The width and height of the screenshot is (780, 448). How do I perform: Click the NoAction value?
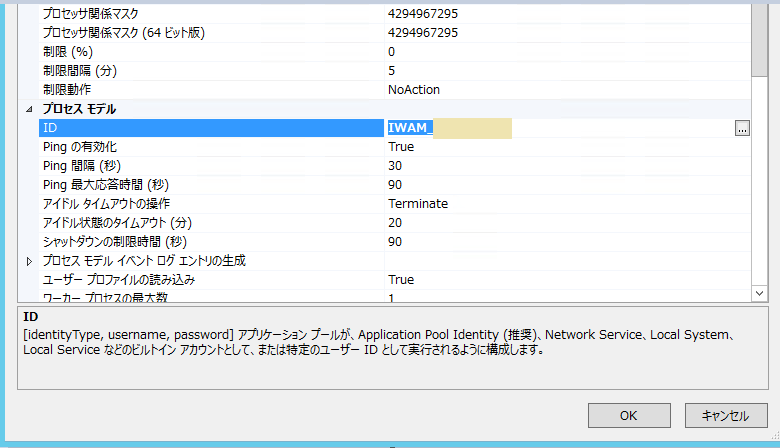click(414, 90)
